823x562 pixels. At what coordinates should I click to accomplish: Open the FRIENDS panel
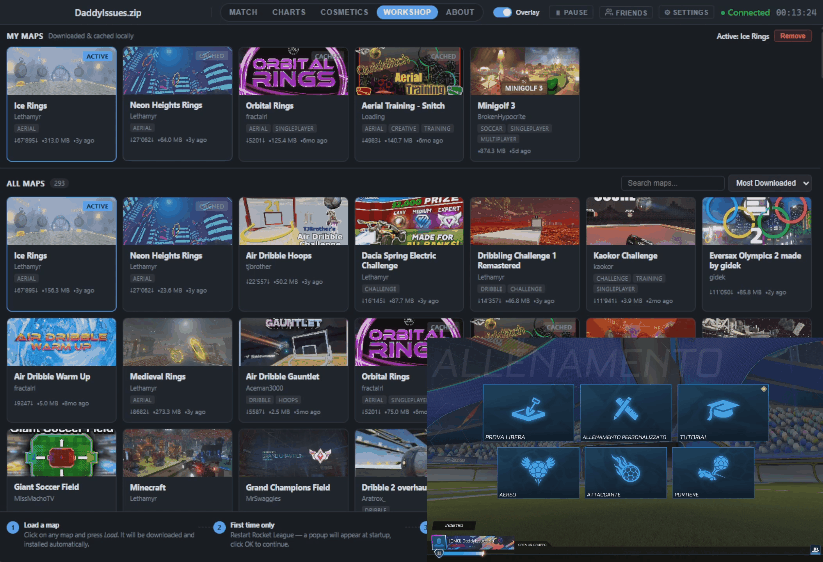pos(626,12)
